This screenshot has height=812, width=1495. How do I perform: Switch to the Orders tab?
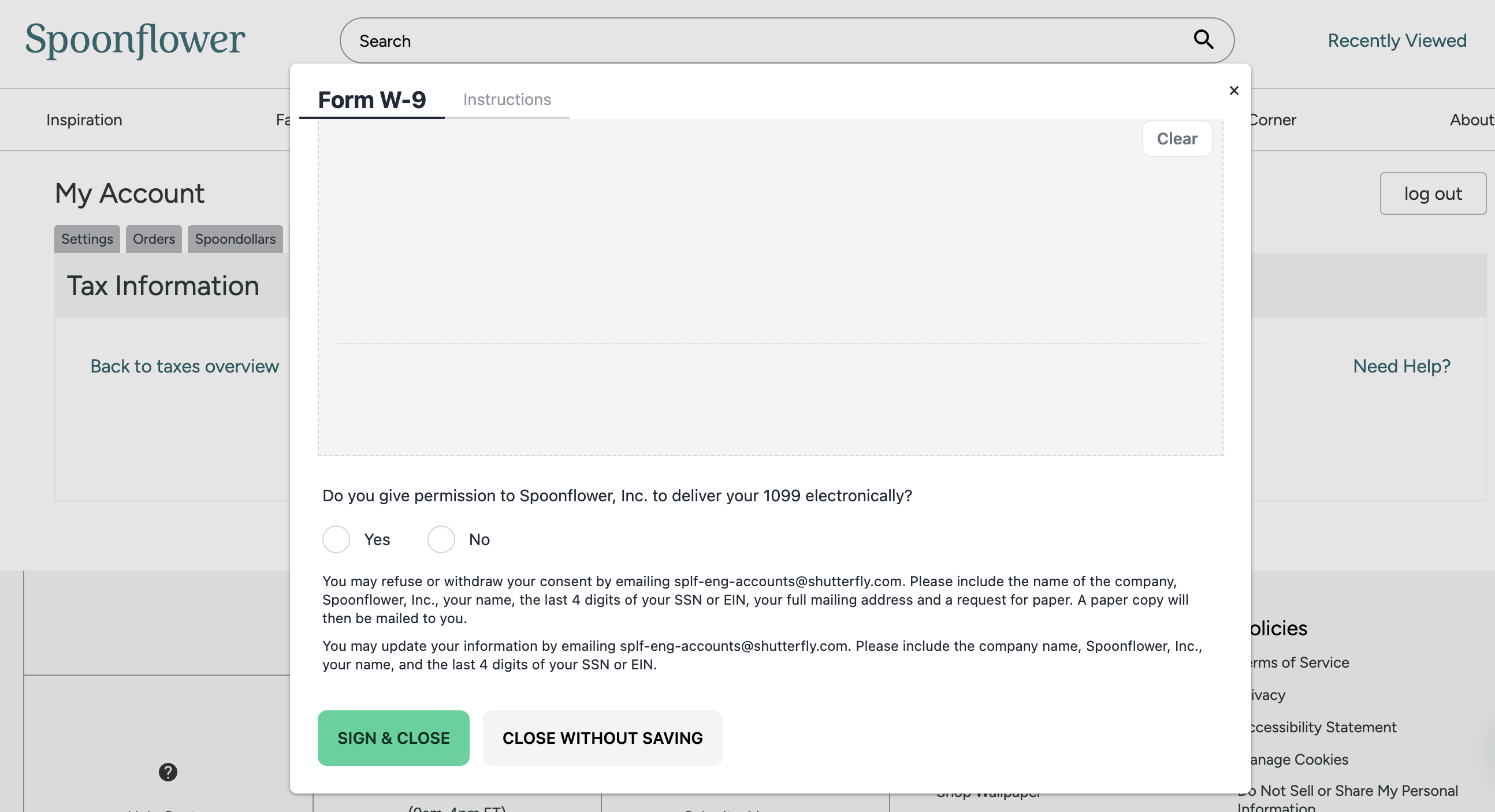[x=153, y=239]
